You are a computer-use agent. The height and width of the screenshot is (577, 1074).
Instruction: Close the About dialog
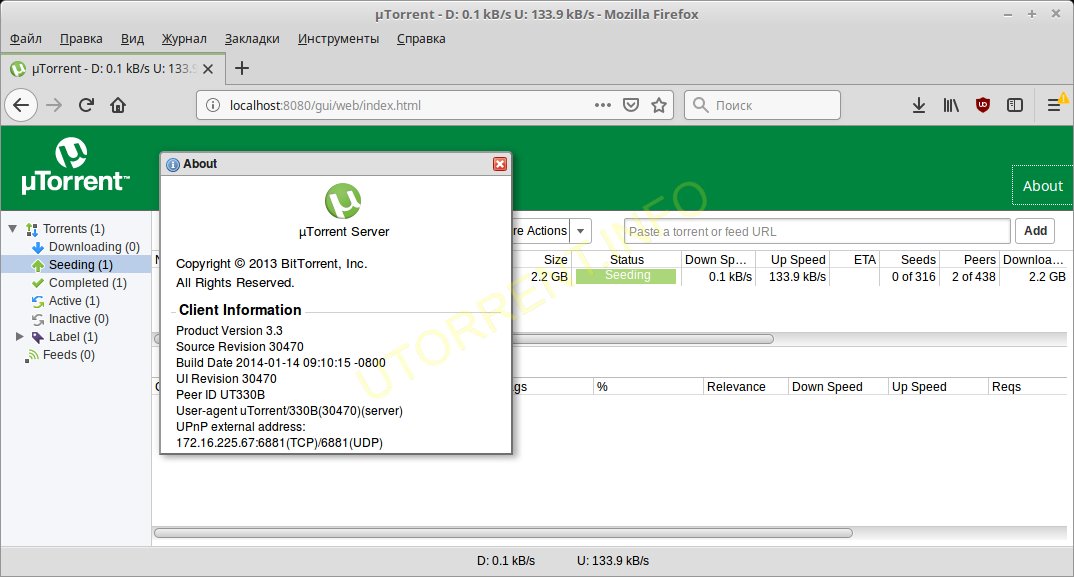click(x=500, y=164)
